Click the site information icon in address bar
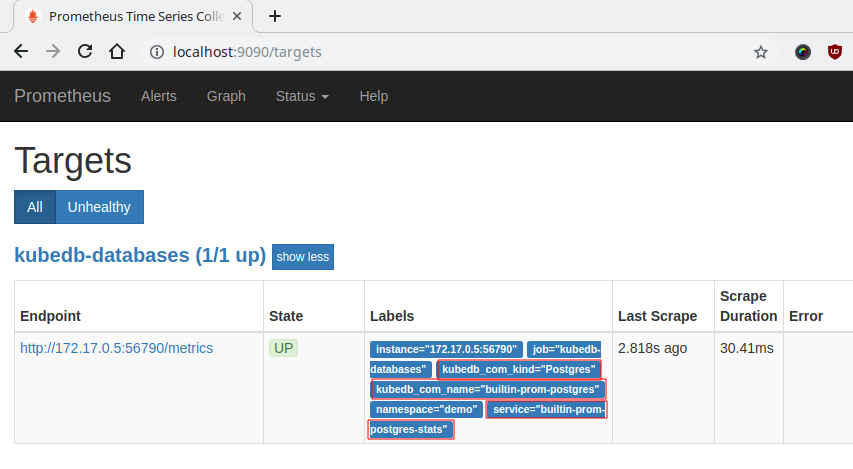The image size is (853, 469). click(x=155, y=52)
